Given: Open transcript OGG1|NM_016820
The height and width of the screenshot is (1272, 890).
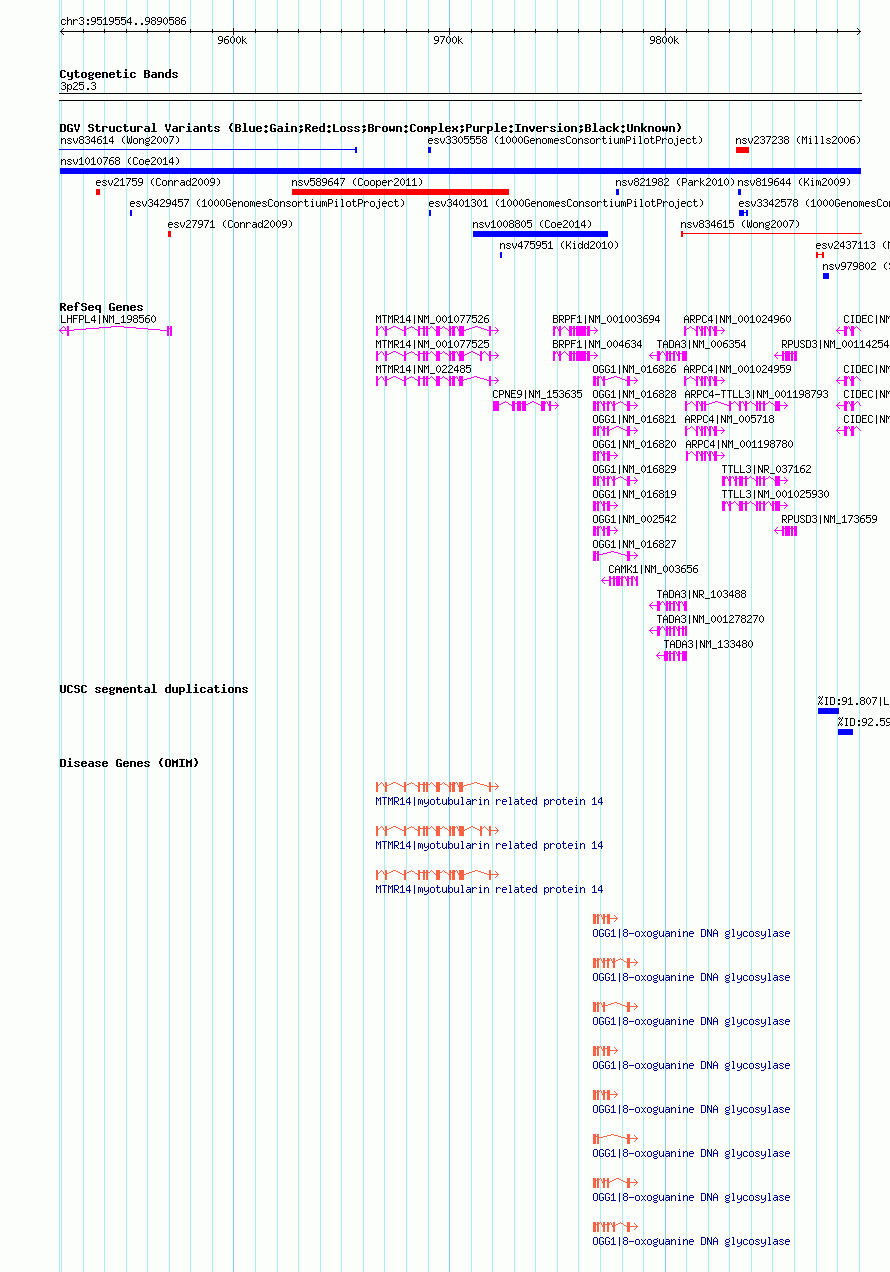Looking at the screenshot, I should coord(634,444).
